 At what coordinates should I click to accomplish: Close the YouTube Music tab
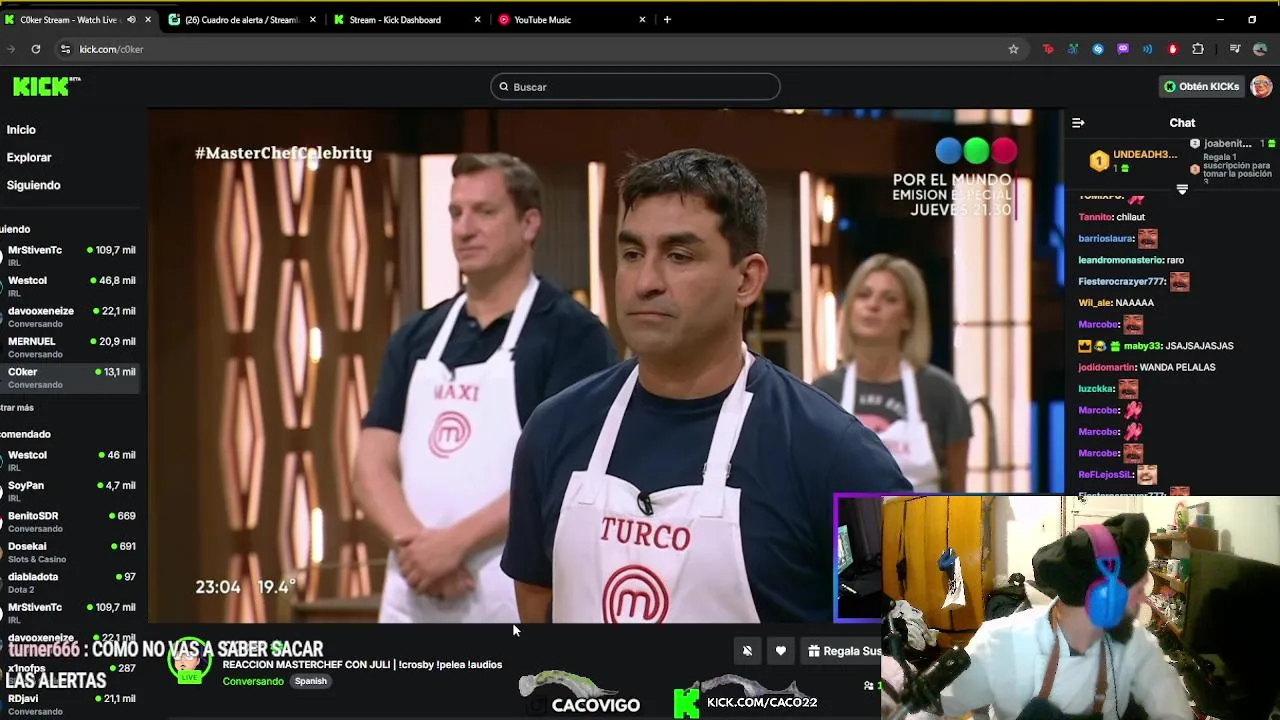pos(642,19)
